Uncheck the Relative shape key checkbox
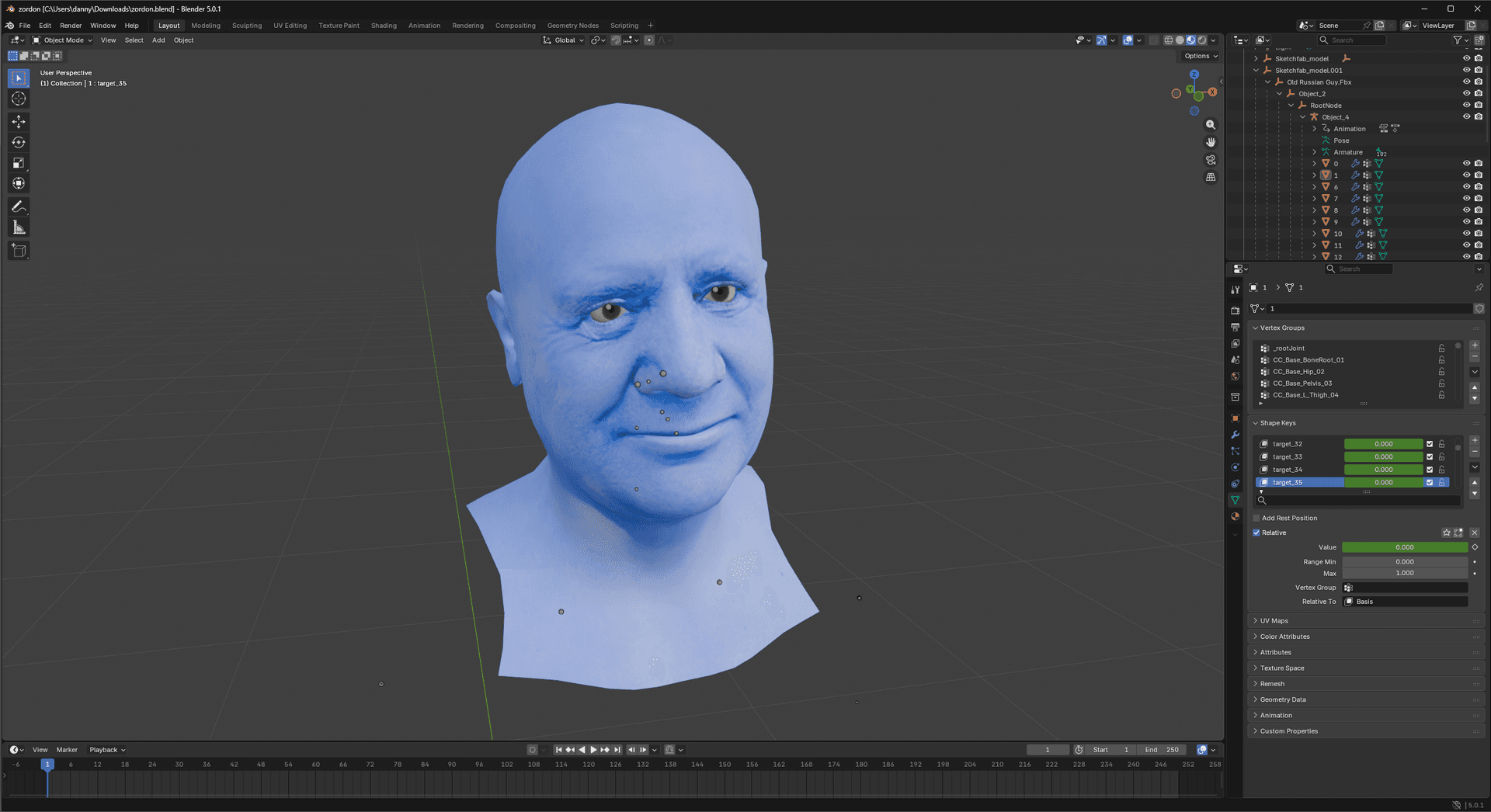This screenshot has height=812, width=1491. pos(1256,533)
